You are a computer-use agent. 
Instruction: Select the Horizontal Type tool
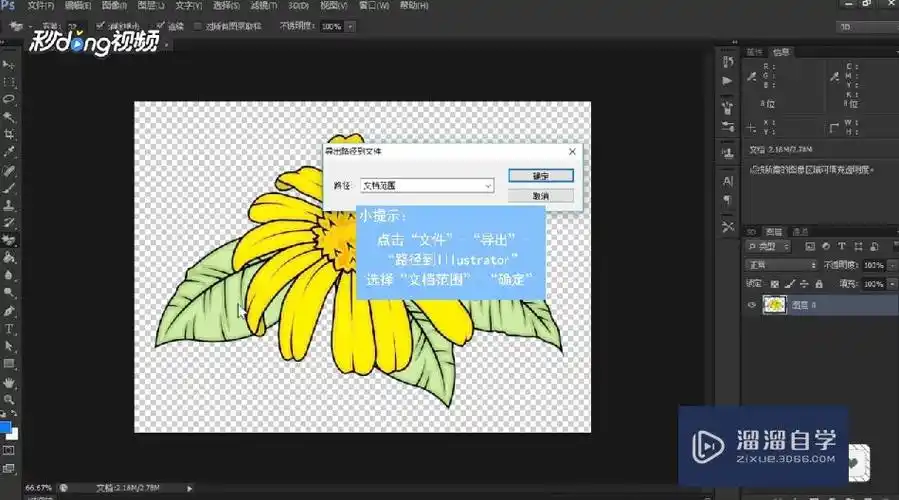tap(9, 328)
